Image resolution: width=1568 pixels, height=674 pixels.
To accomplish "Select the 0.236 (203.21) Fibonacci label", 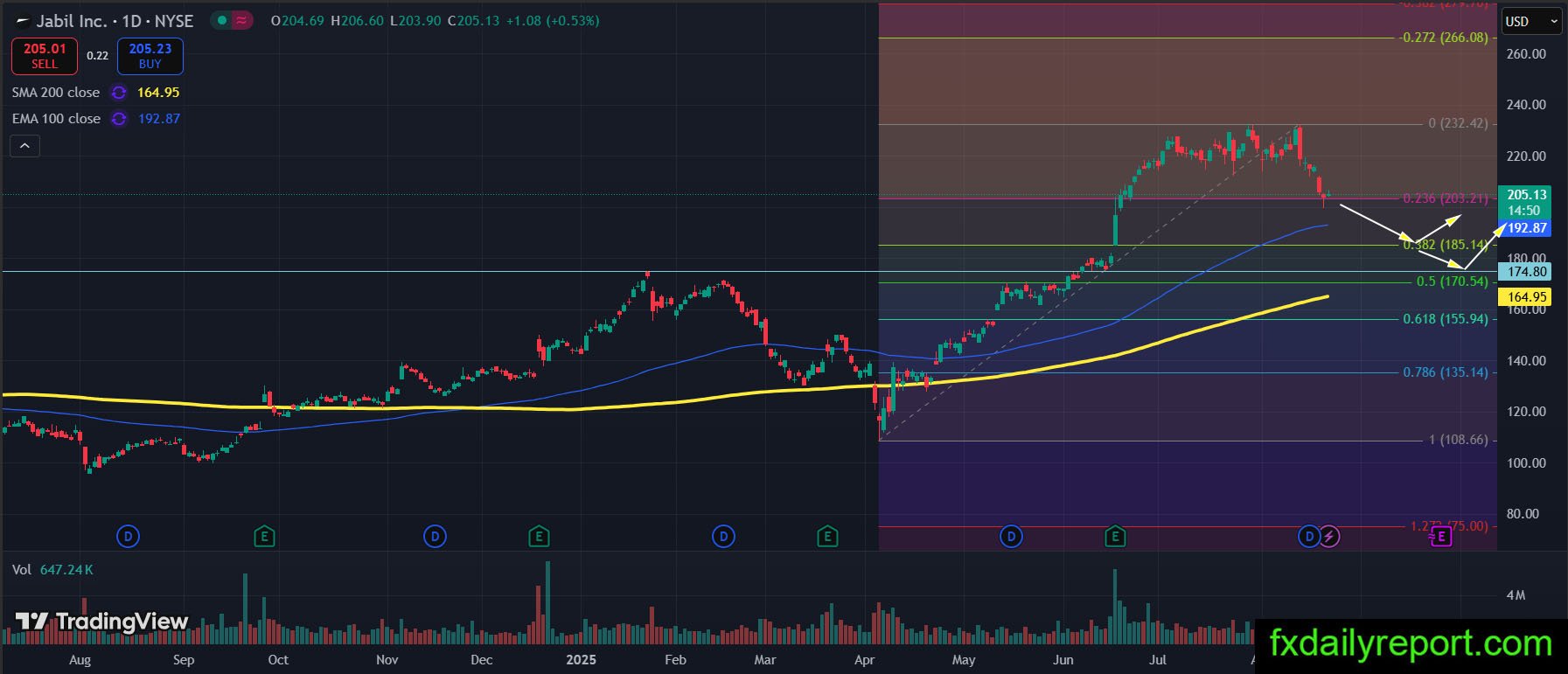I will point(1445,198).
